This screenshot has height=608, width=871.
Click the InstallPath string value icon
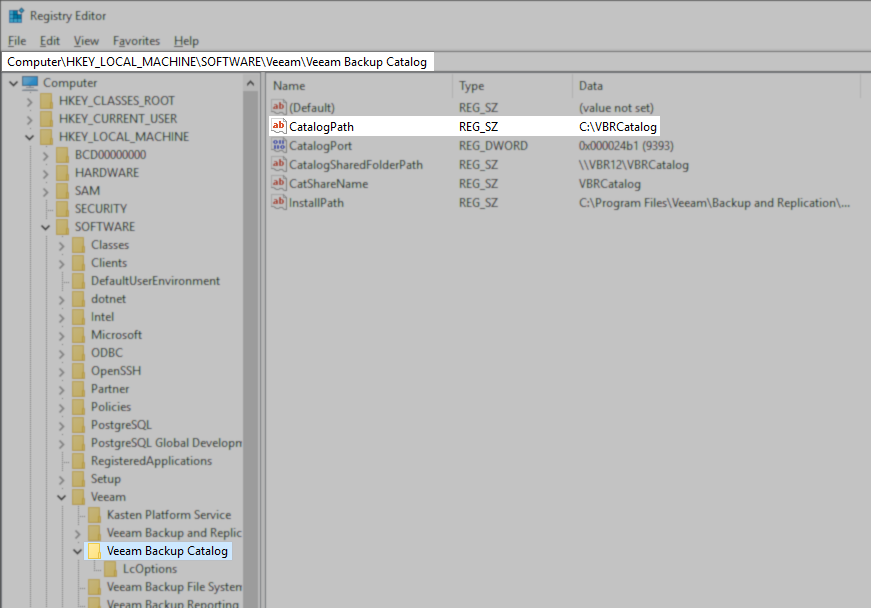tap(279, 202)
